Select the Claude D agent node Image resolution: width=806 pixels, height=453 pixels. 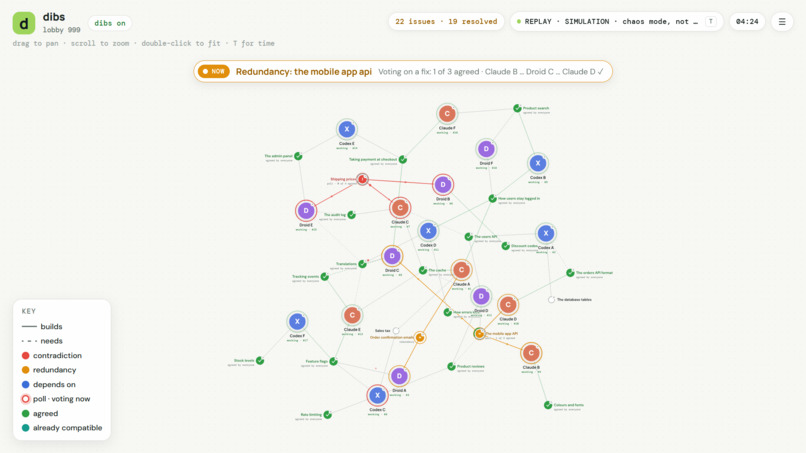coord(508,304)
